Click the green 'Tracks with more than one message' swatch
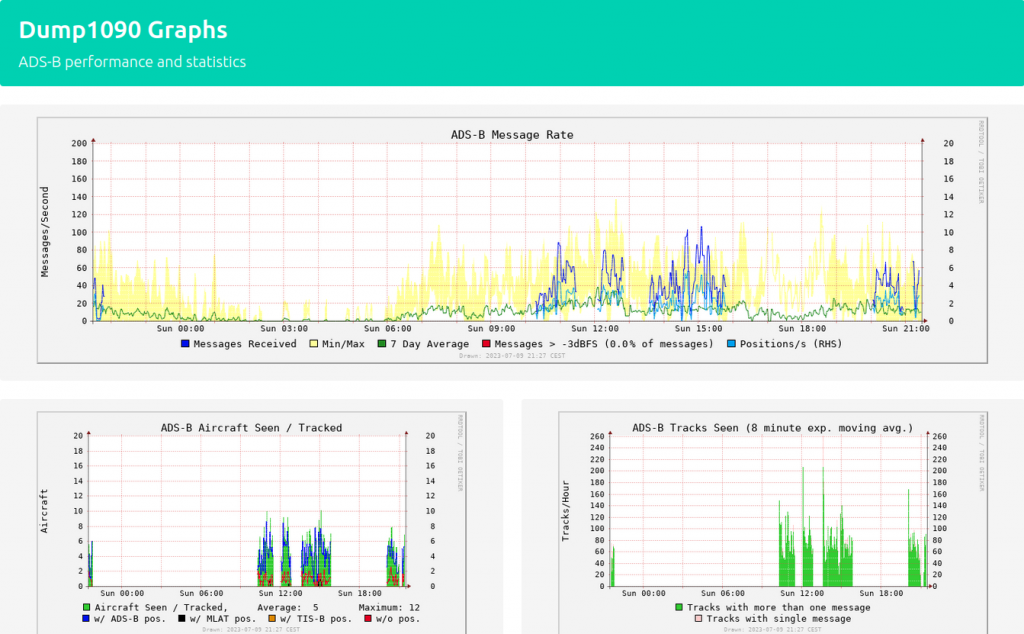This screenshot has height=634, width=1024. (x=679, y=607)
